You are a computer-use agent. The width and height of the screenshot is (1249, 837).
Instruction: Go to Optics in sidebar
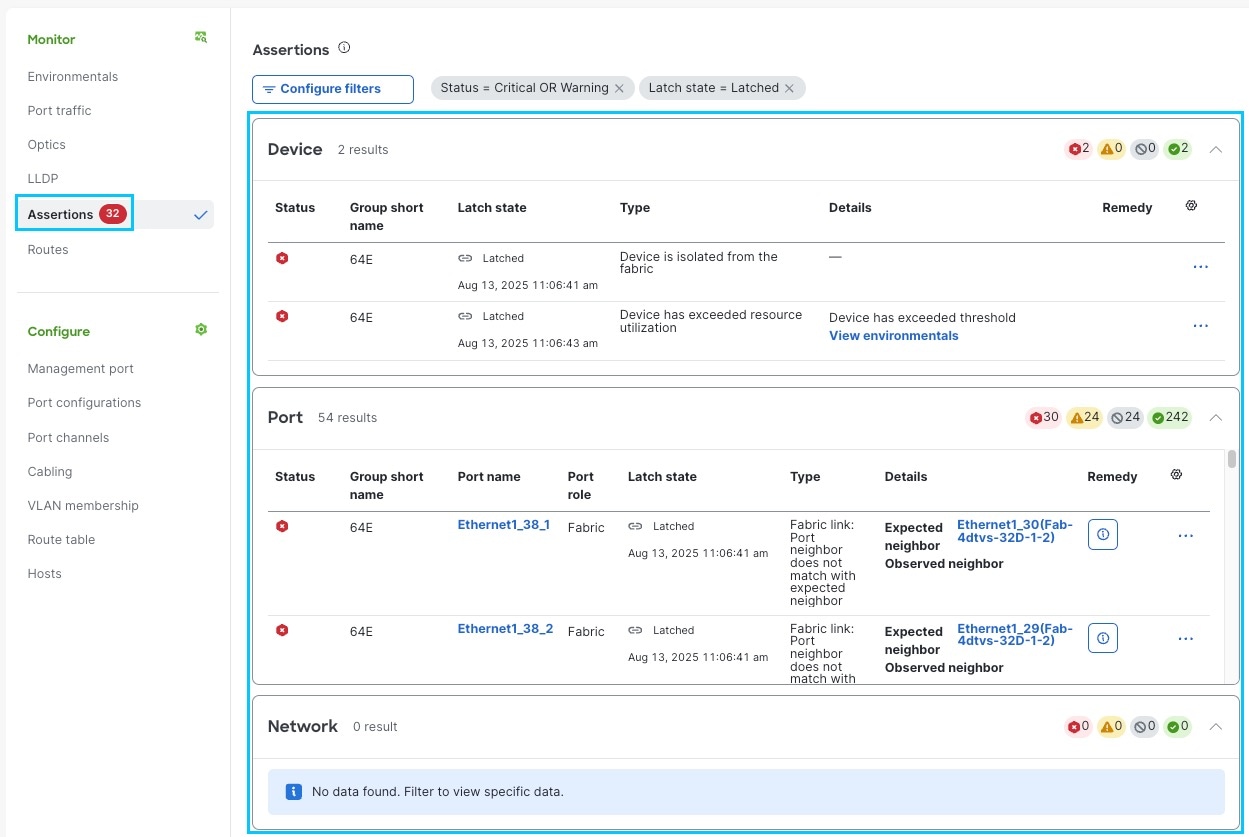point(46,145)
